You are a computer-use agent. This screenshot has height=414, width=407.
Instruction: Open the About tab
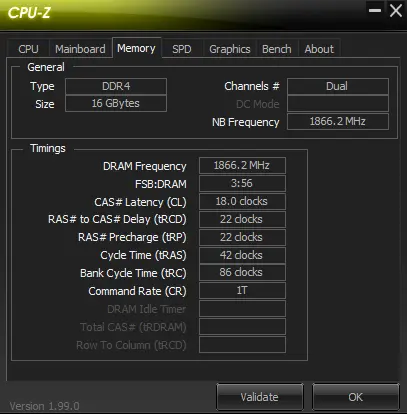319,49
